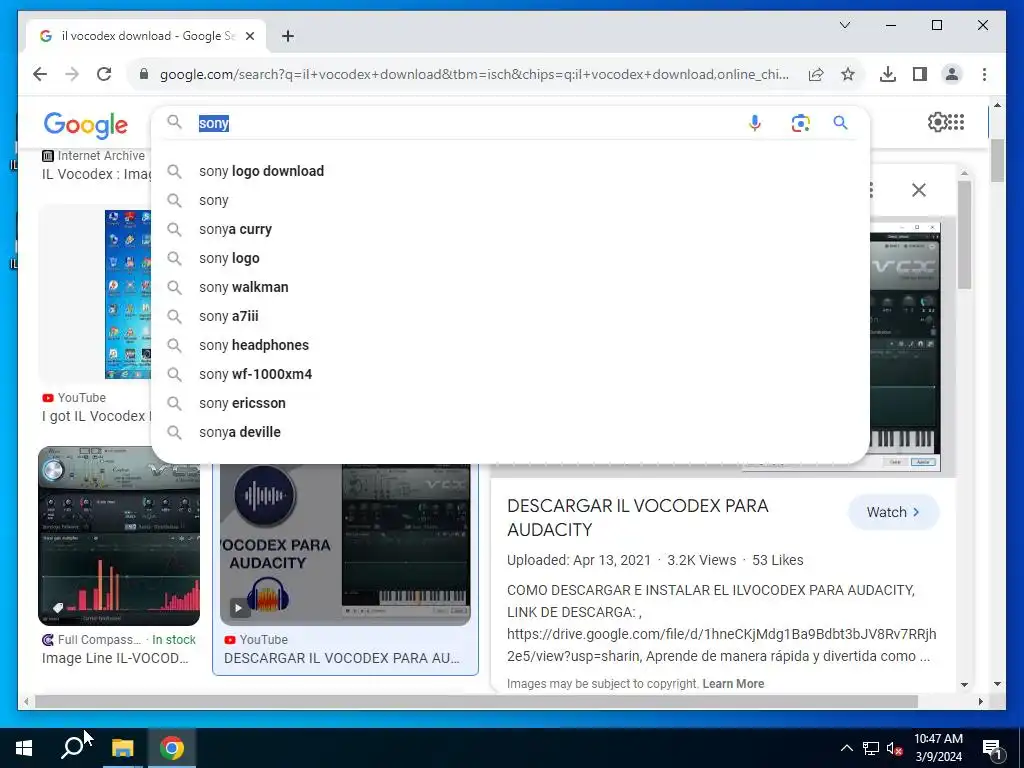Screen dimensions: 1024x768
Task: Open Chrome three-dot menu
Action: (984, 74)
